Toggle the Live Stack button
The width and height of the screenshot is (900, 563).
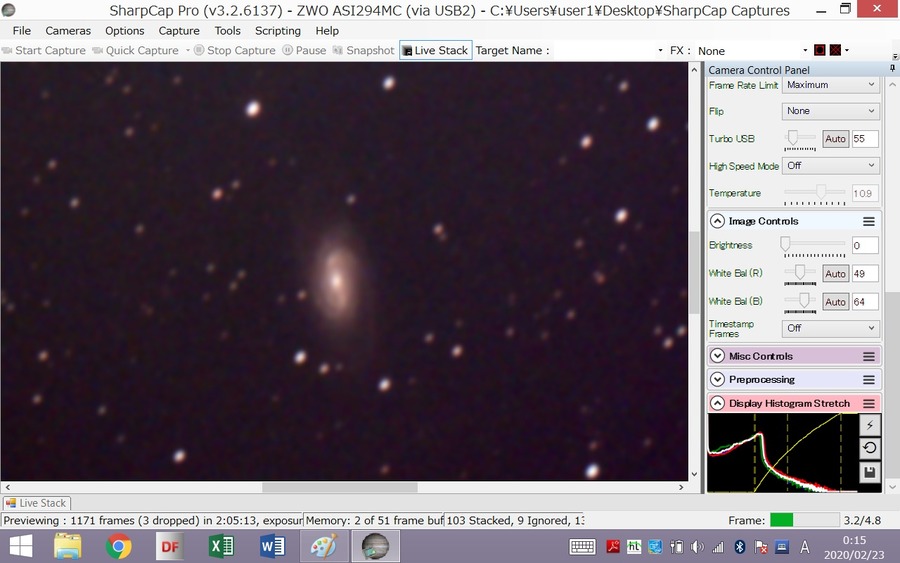pos(436,51)
